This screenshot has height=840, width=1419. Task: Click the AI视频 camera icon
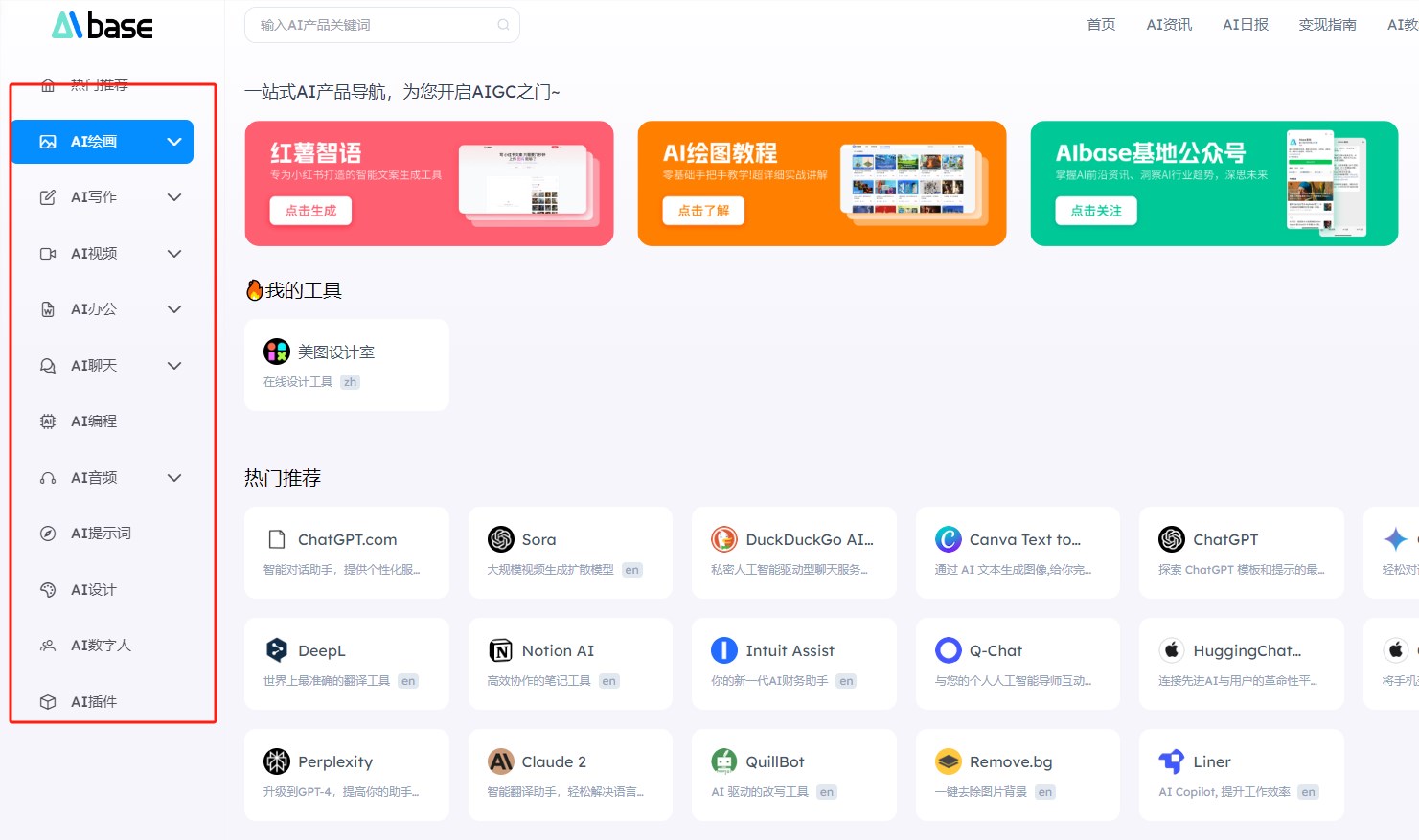48,254
